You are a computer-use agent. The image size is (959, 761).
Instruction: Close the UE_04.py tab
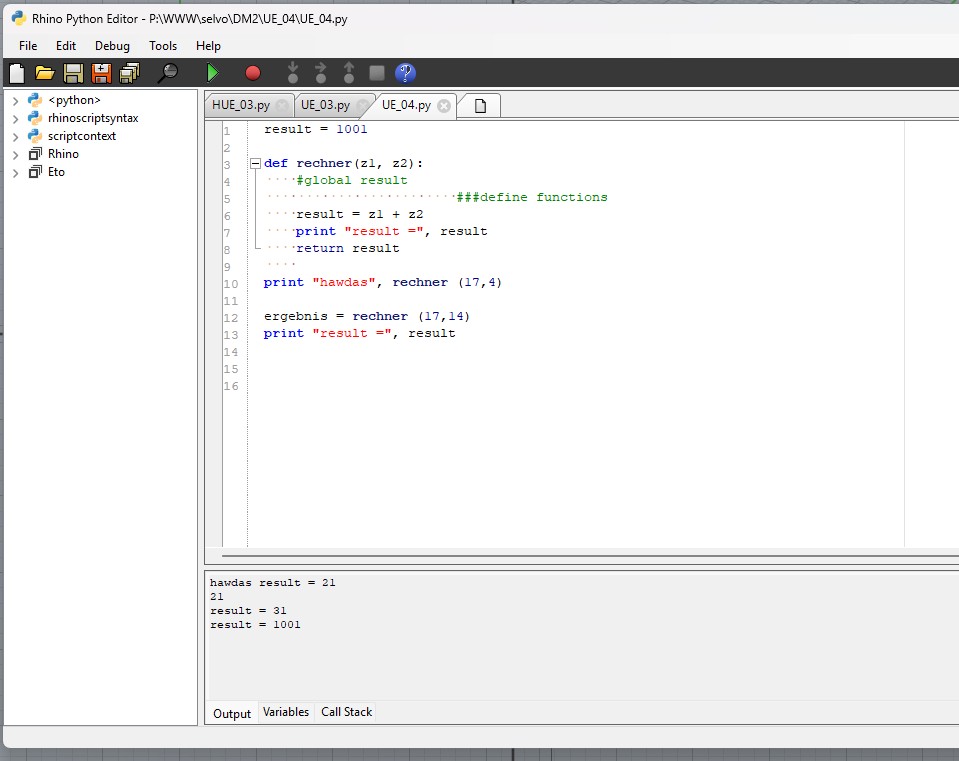coord(443,105)
